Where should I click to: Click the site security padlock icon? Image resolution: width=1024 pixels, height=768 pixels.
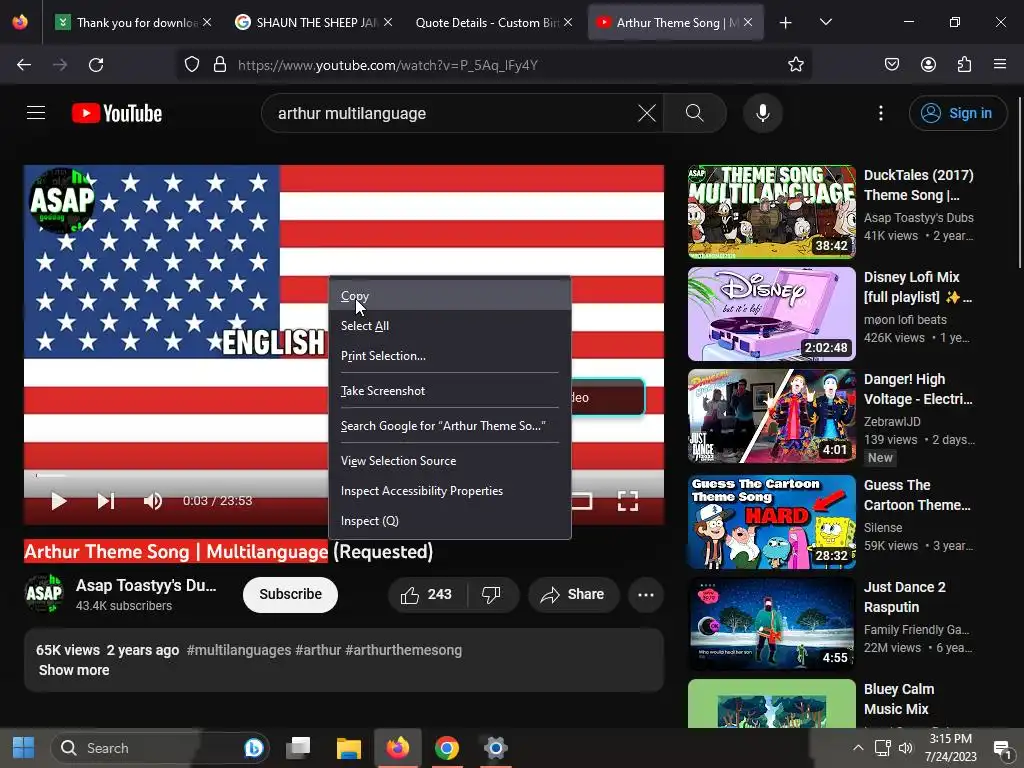(220, 65)
